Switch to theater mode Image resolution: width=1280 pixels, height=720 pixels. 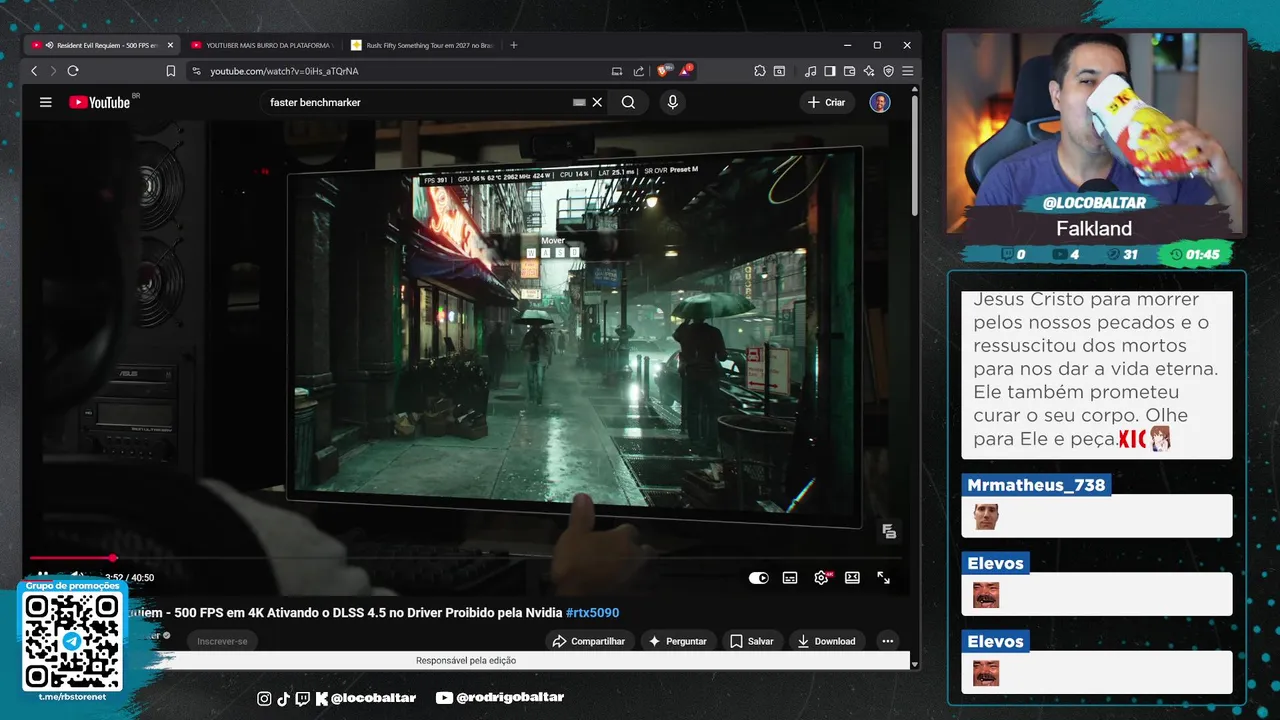(852, 577)
